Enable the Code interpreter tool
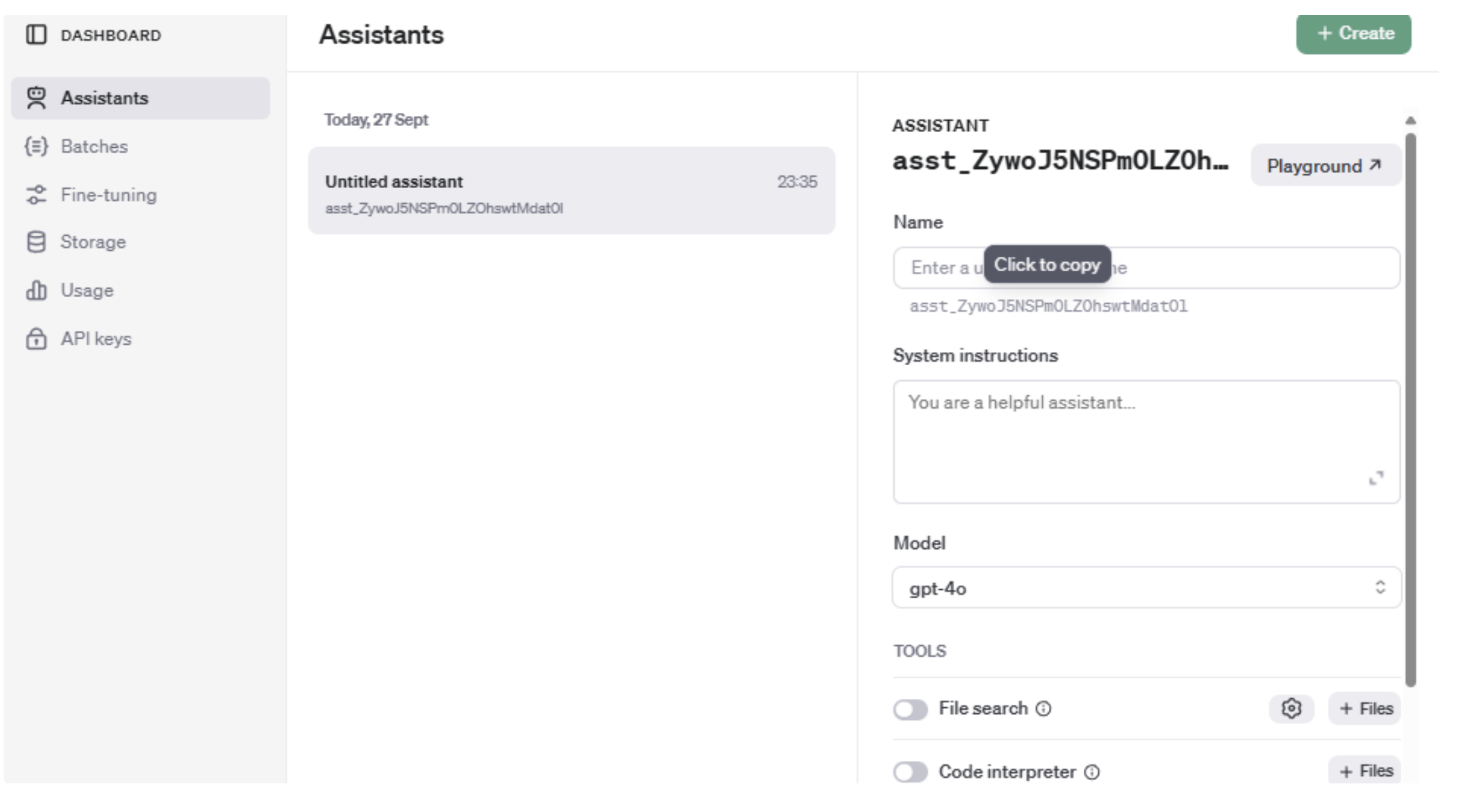 (911, 772)
